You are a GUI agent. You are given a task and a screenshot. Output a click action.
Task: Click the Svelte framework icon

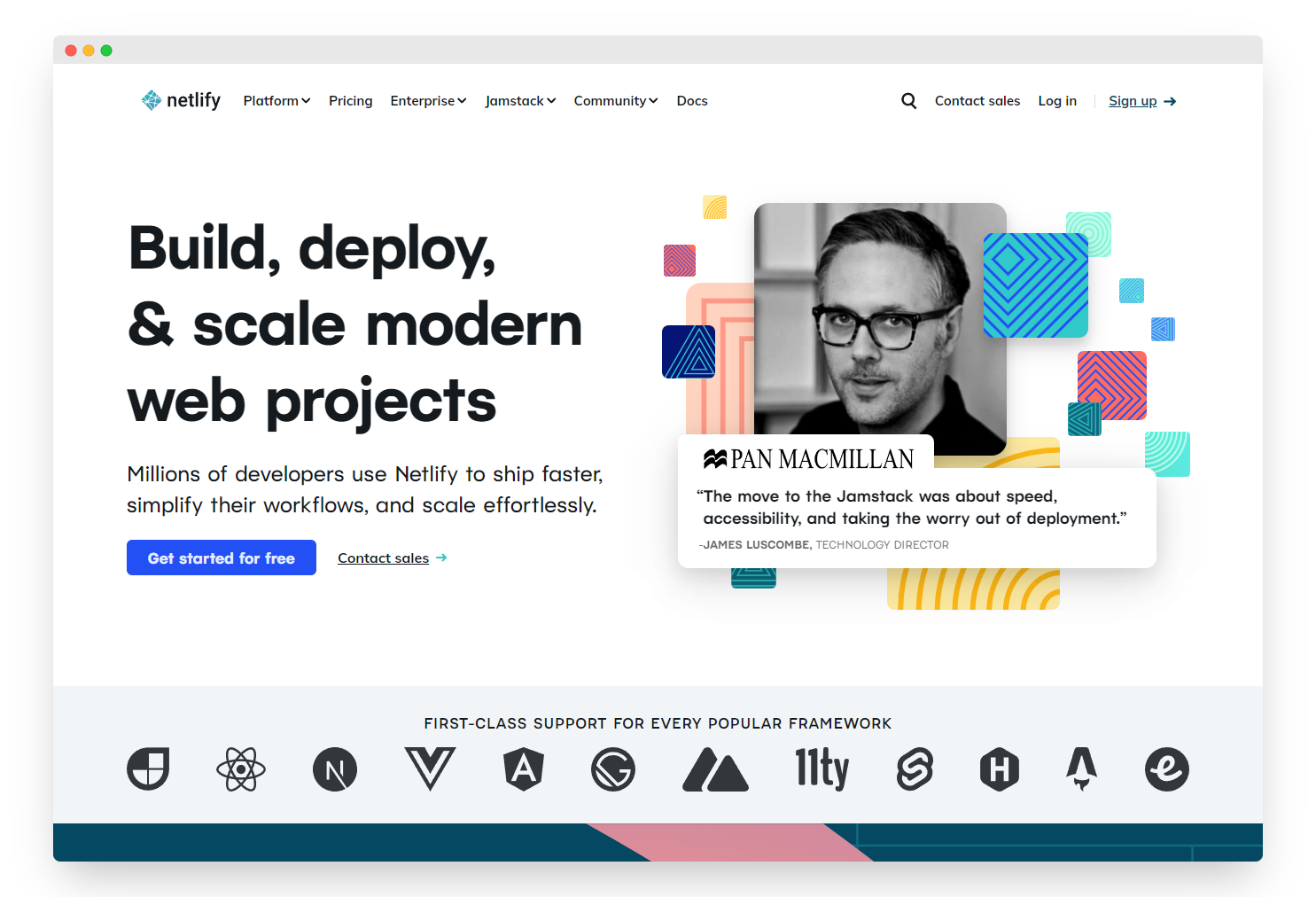tap(915, 769)
